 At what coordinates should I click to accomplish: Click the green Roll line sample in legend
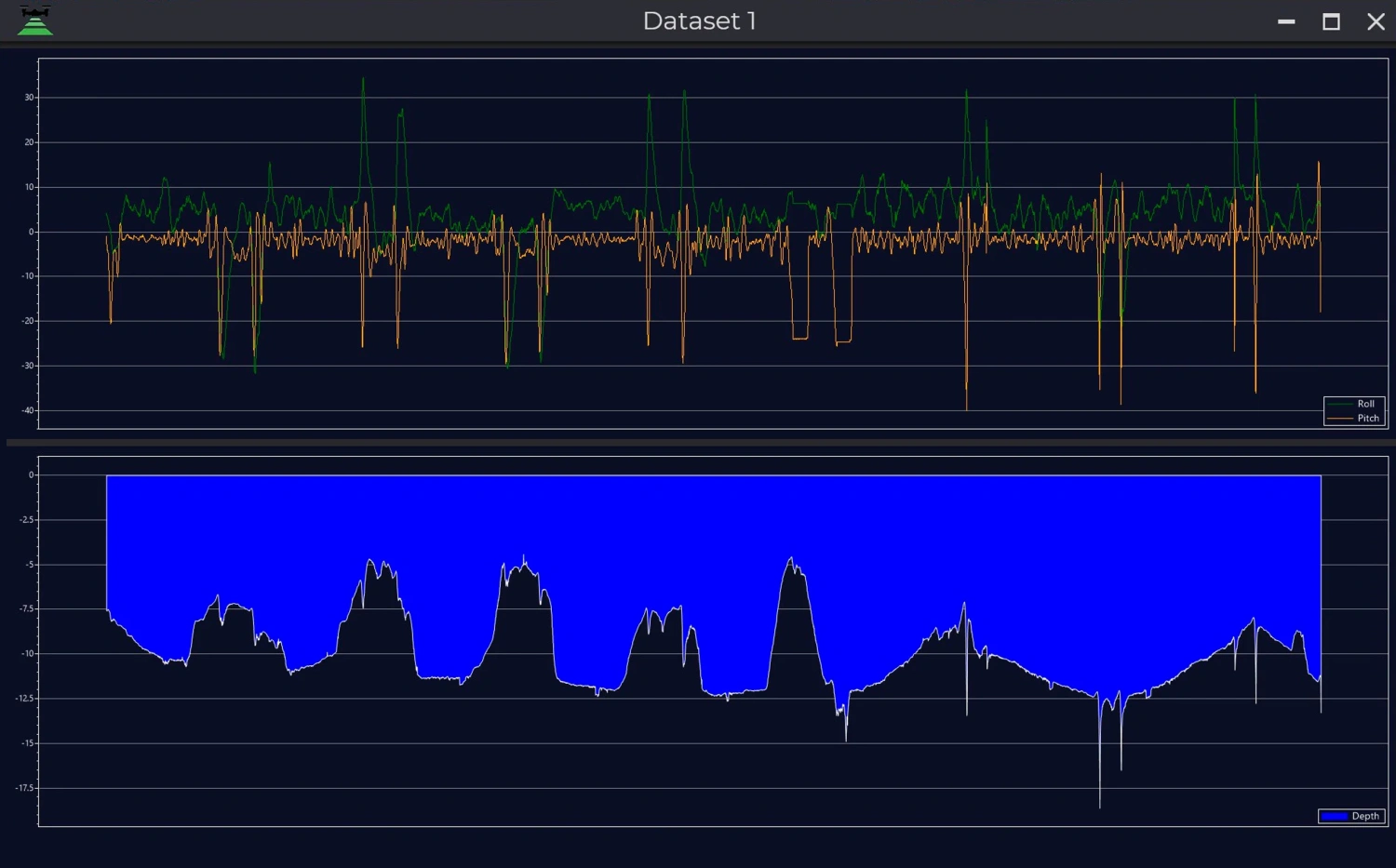click(1340, 404)
